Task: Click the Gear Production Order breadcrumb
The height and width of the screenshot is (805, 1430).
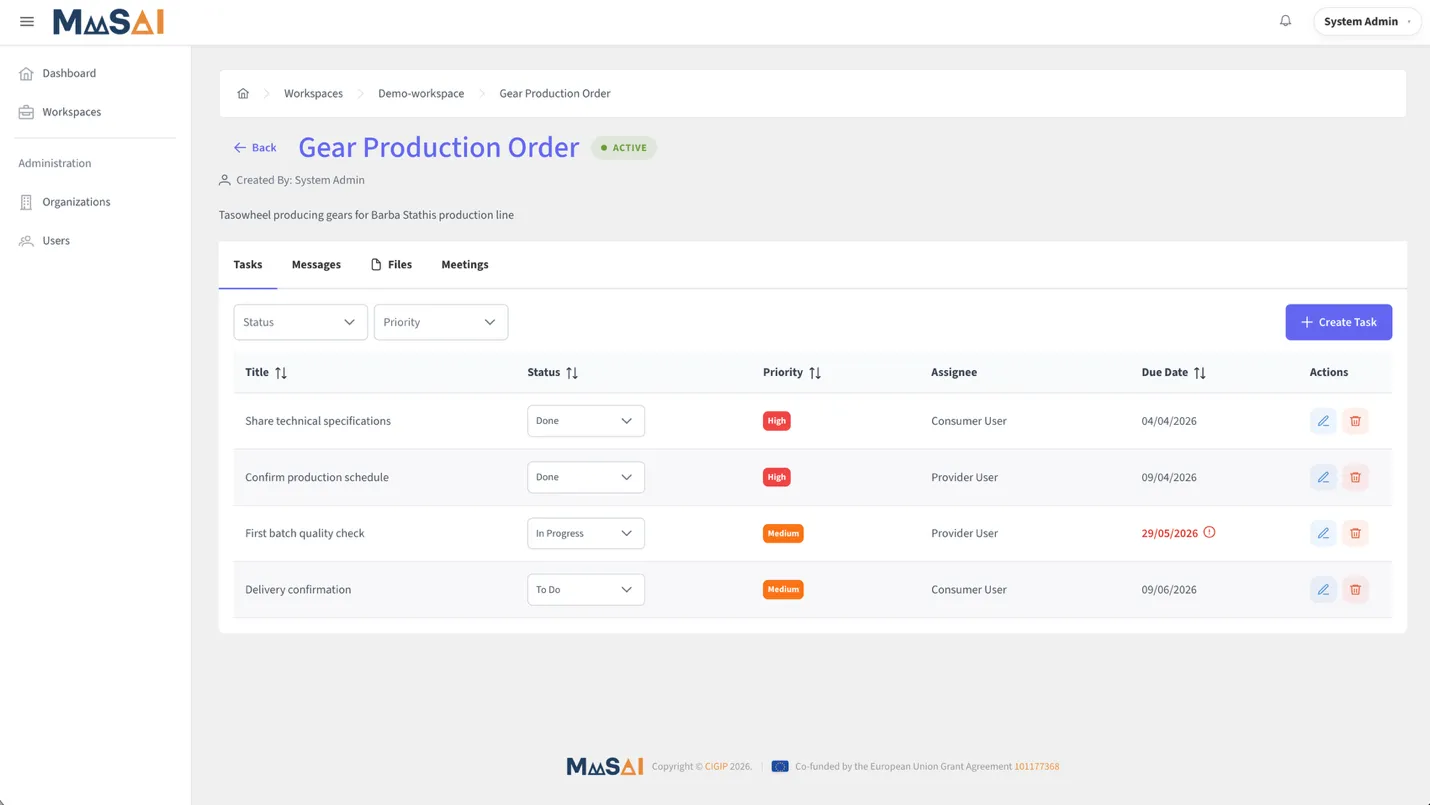Action: (555, 93)
